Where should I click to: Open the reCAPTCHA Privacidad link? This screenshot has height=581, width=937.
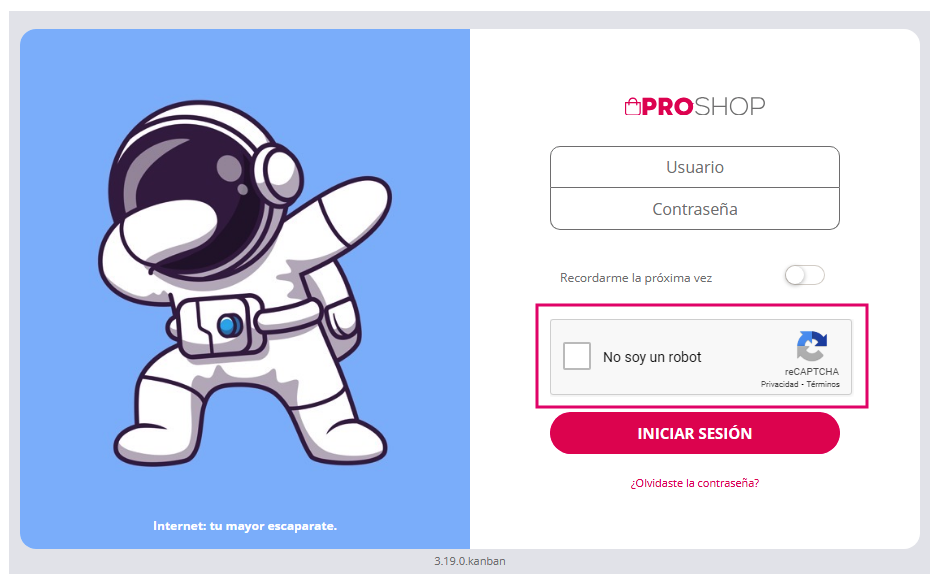(x=779, y=384)
